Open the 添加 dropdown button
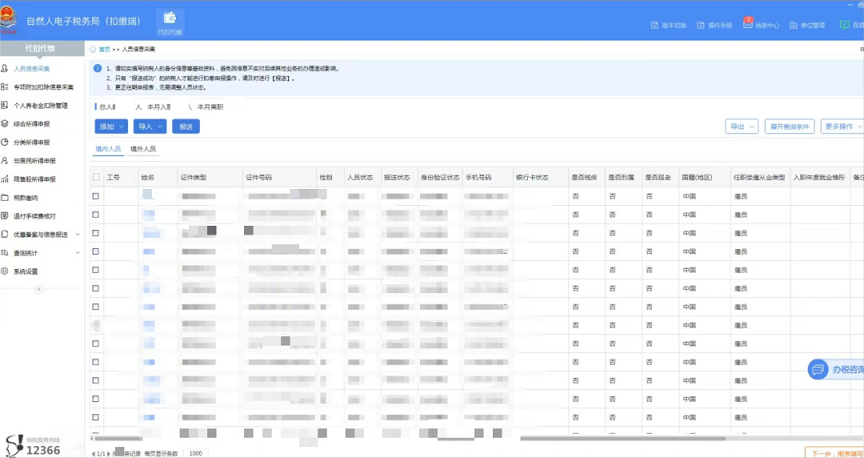 point(110,127)
